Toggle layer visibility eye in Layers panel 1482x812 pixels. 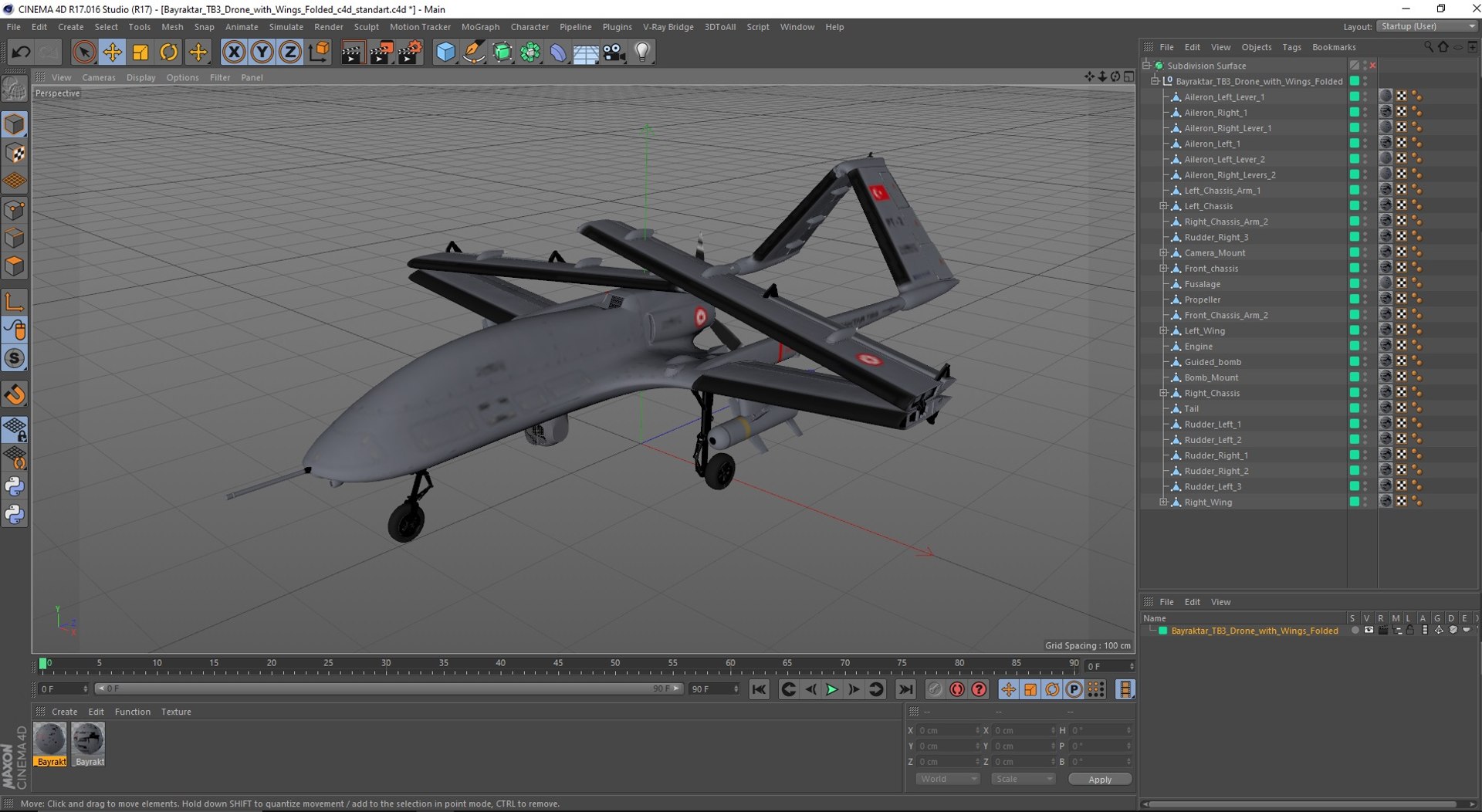[1369, 631]
